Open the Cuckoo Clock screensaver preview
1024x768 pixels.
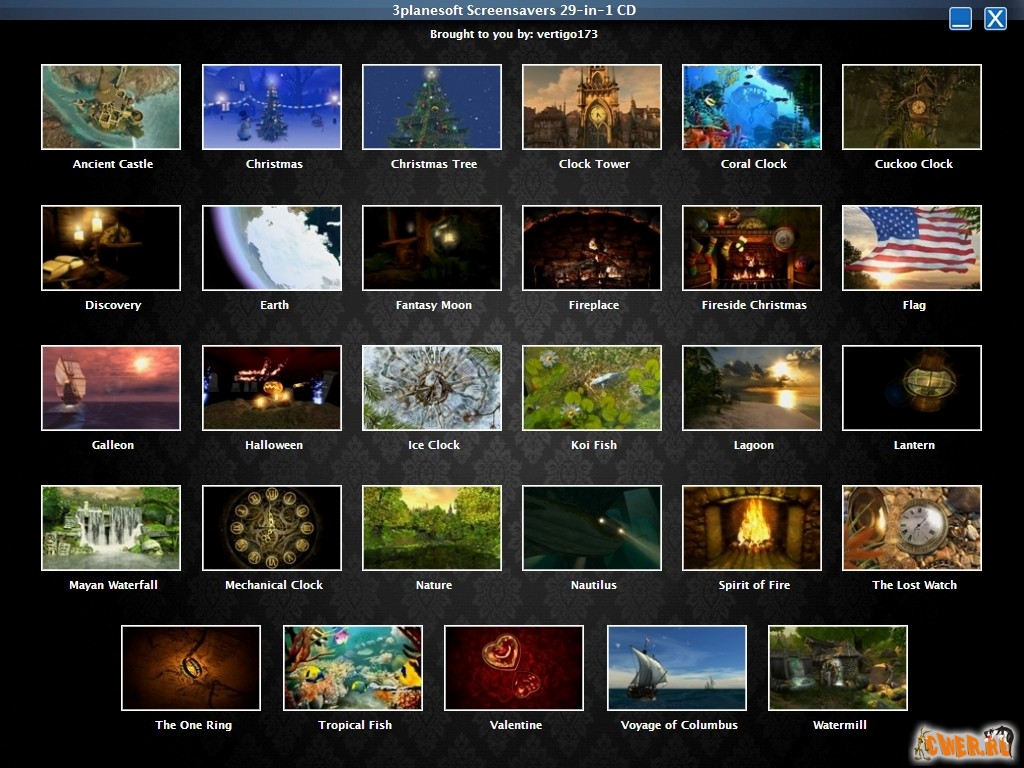911,107
